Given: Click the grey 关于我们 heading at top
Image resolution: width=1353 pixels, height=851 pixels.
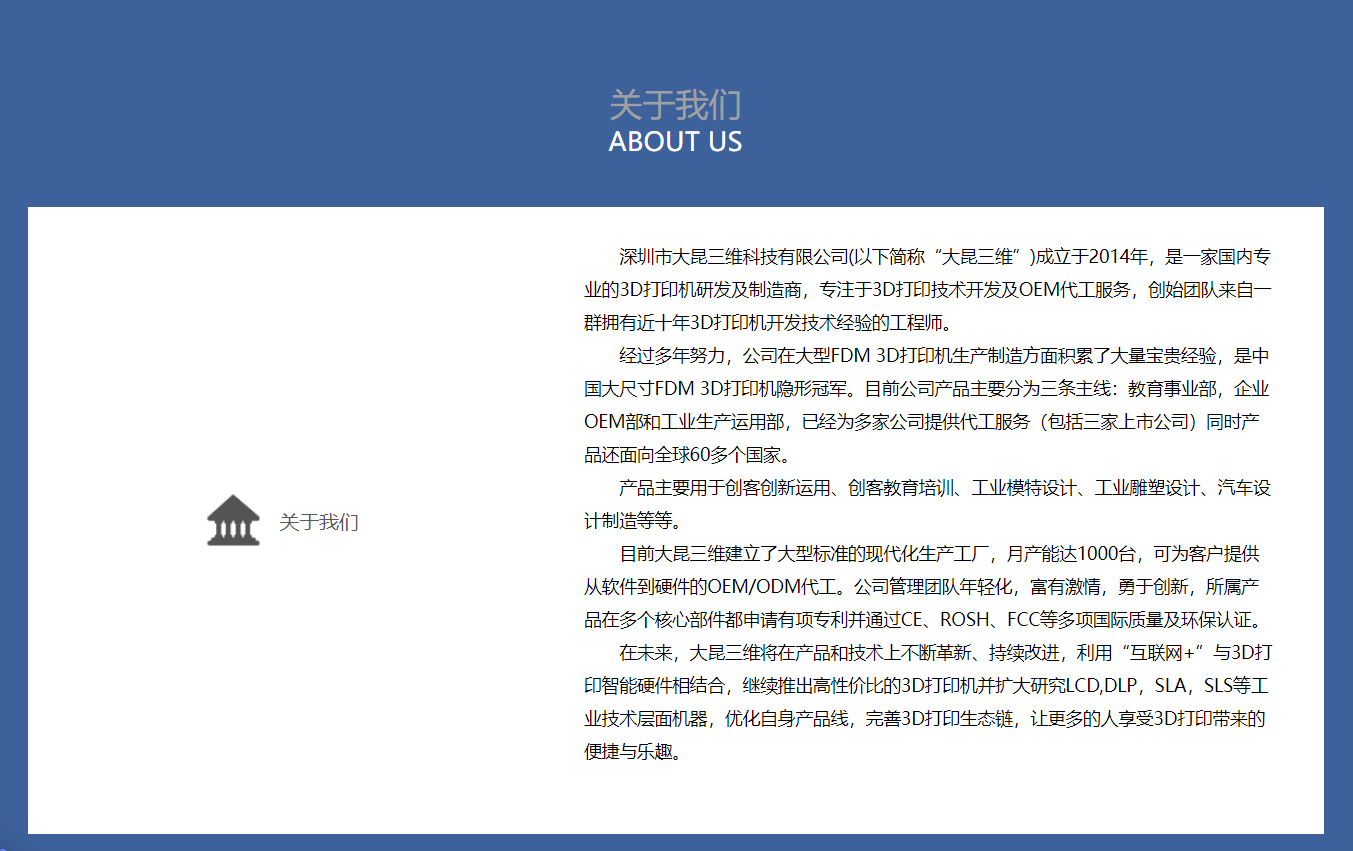Looking at the screenshot, I should [675, 105].
